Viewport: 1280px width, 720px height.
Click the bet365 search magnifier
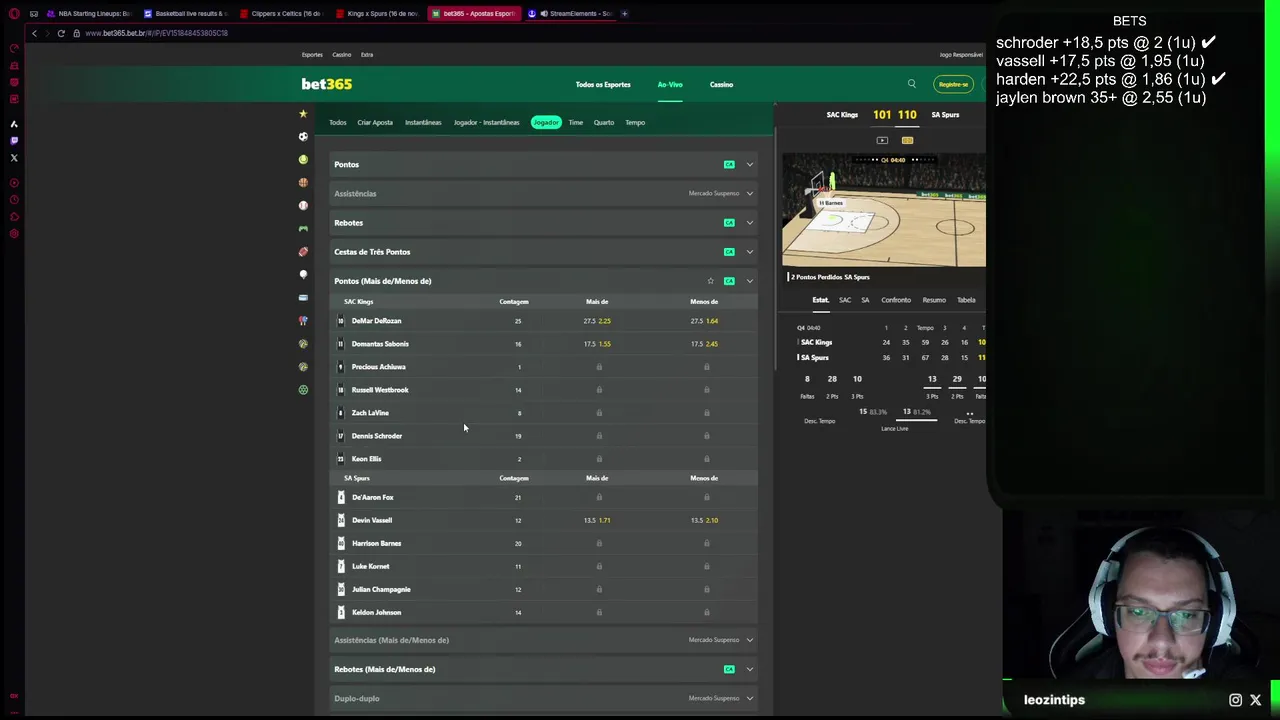(x=911, y=84)
